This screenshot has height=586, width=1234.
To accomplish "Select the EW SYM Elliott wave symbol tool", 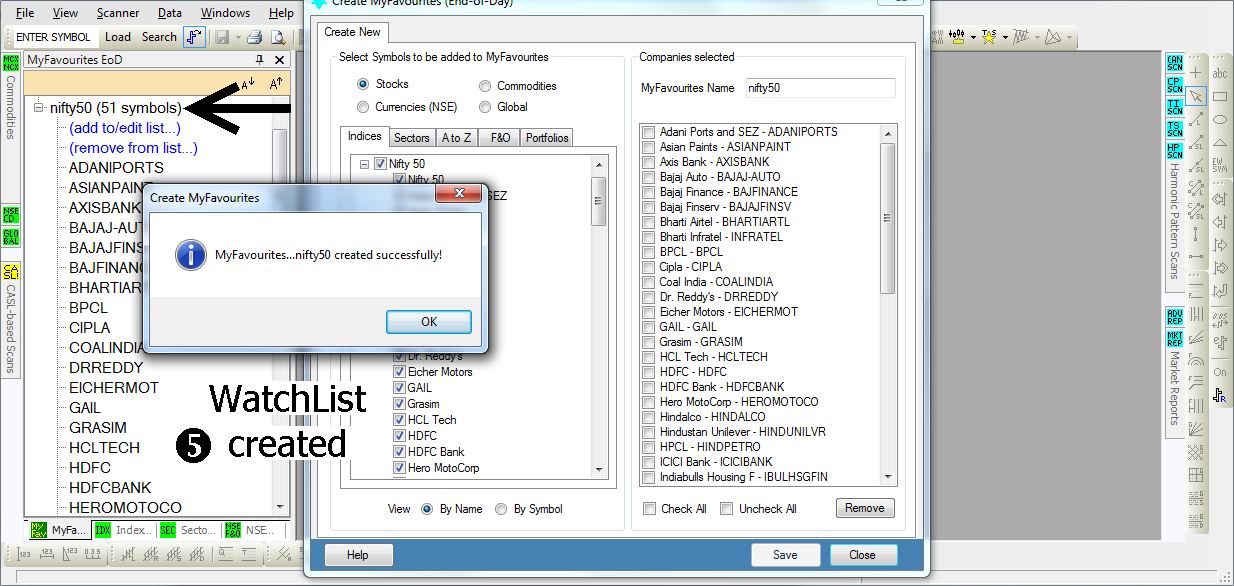I will click(1220, 165).
